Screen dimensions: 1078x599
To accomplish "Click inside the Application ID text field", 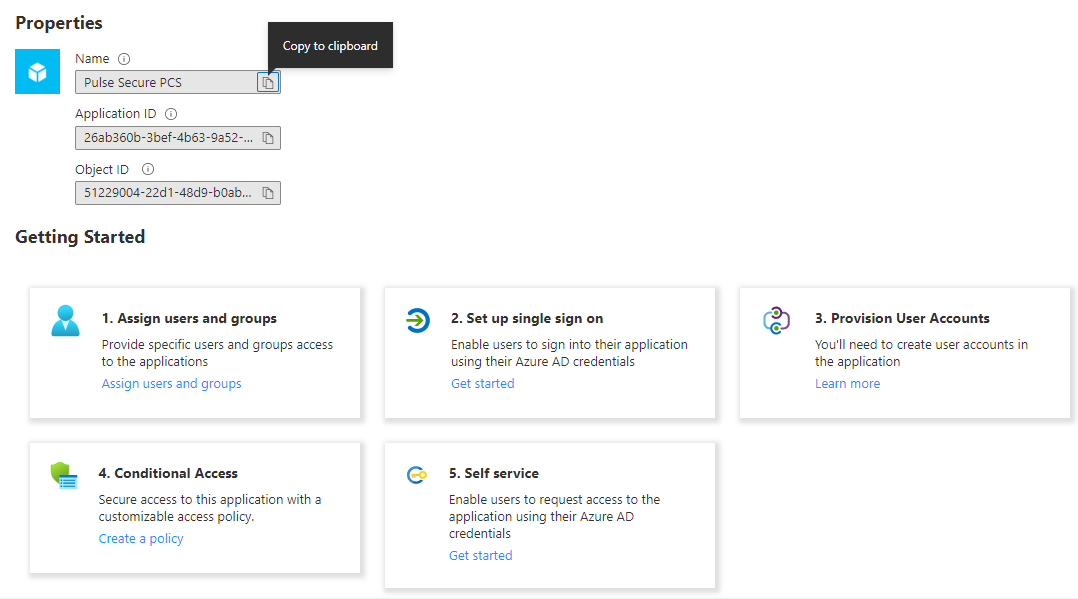I will point(165,138).
